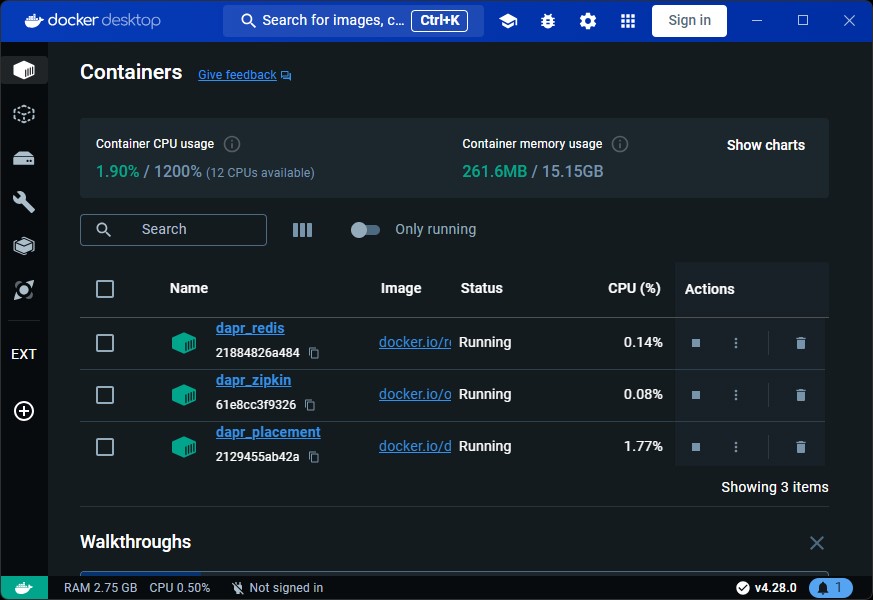Delete the dapr_redis container

point(801,343)
